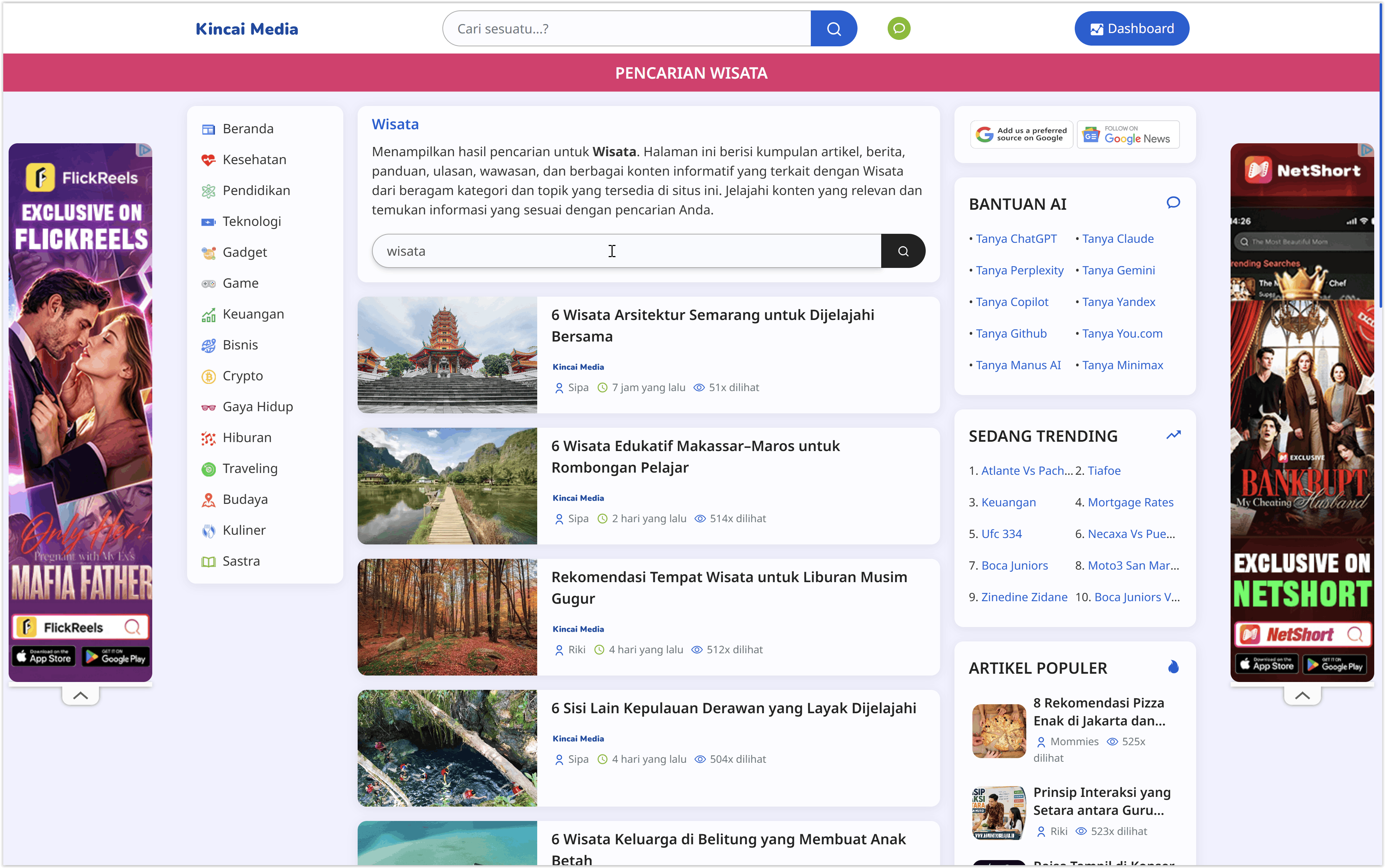1385x868 pixels.
Task: Click the Tanya Gemini link
Action: click(x=1118, y=270)
